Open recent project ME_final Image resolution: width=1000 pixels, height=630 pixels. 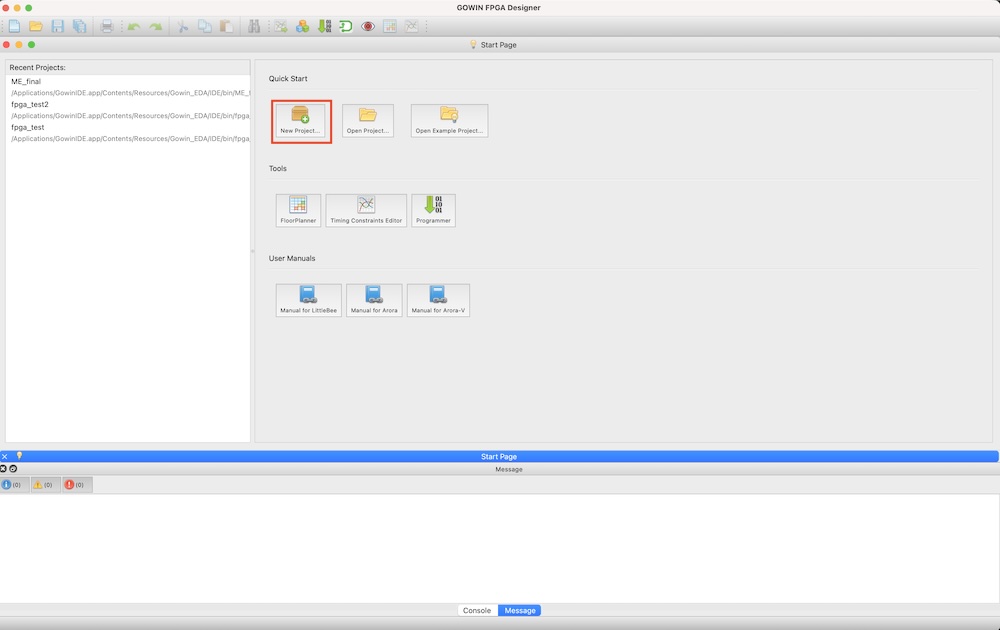coord(26,81)
